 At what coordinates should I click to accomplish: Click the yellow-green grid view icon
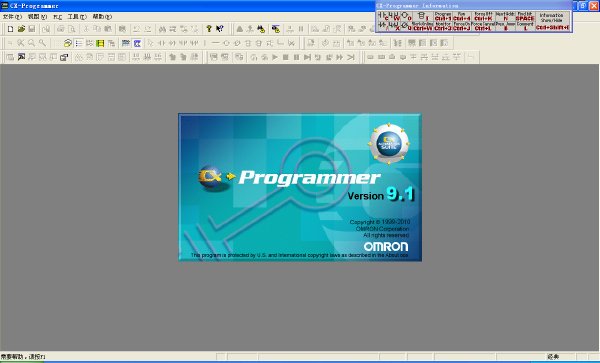pos(100,43)
